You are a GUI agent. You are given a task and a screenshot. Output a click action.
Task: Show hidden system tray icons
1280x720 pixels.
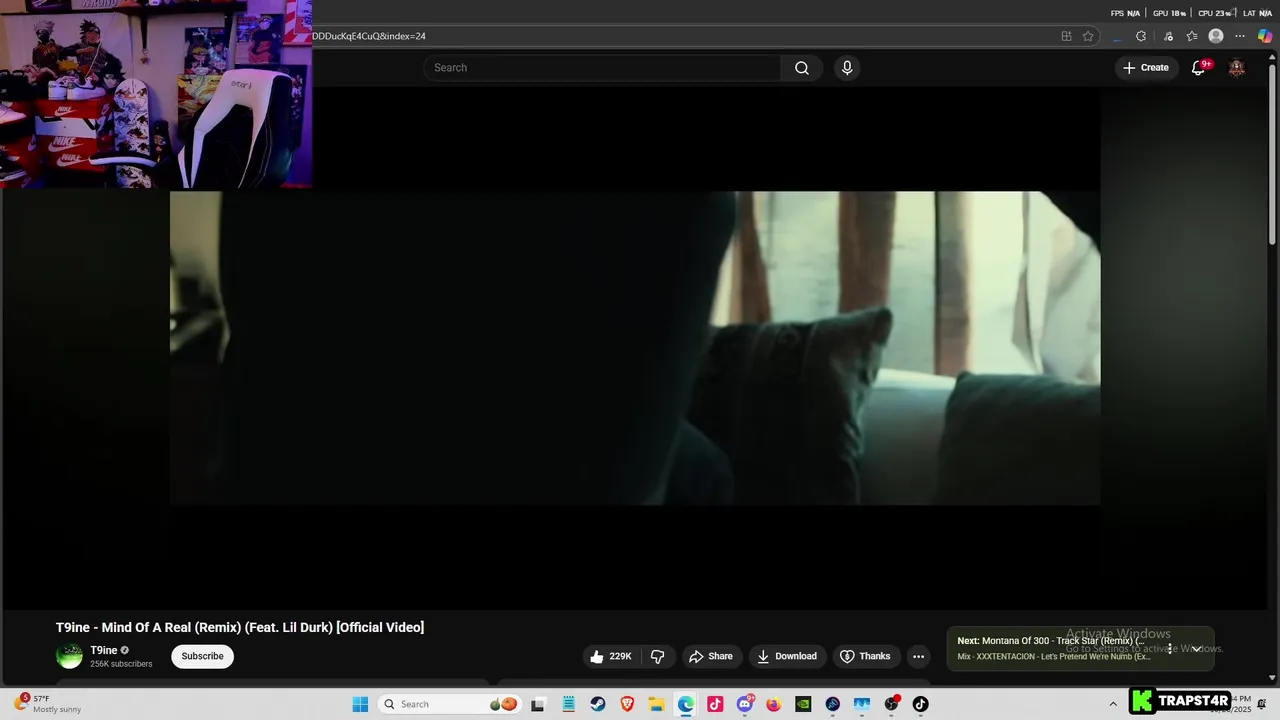click(1113, 704)
